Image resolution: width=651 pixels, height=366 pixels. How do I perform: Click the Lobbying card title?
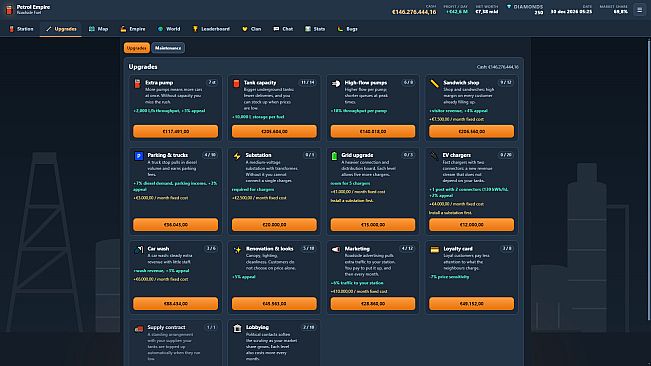pos(257,327)
